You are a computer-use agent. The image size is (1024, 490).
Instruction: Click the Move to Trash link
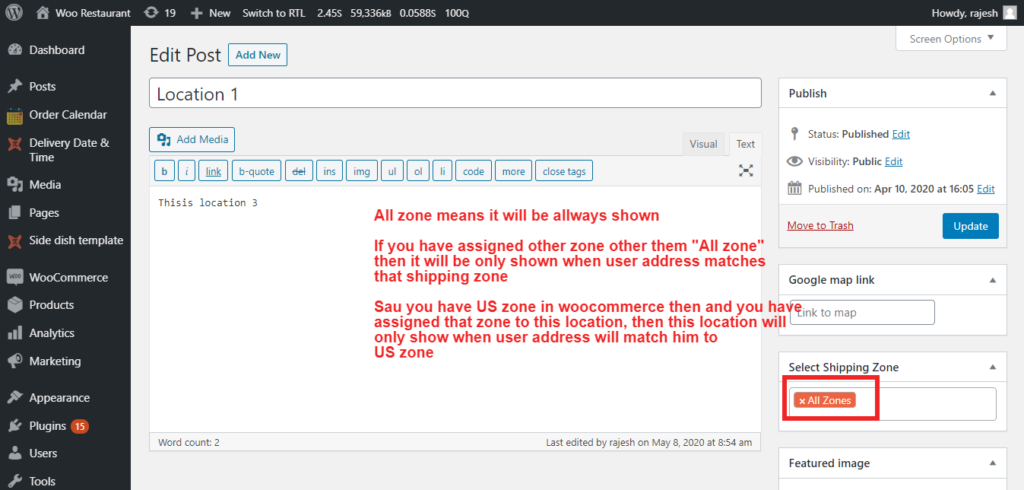pyautogui.click(x=820, y=226)
